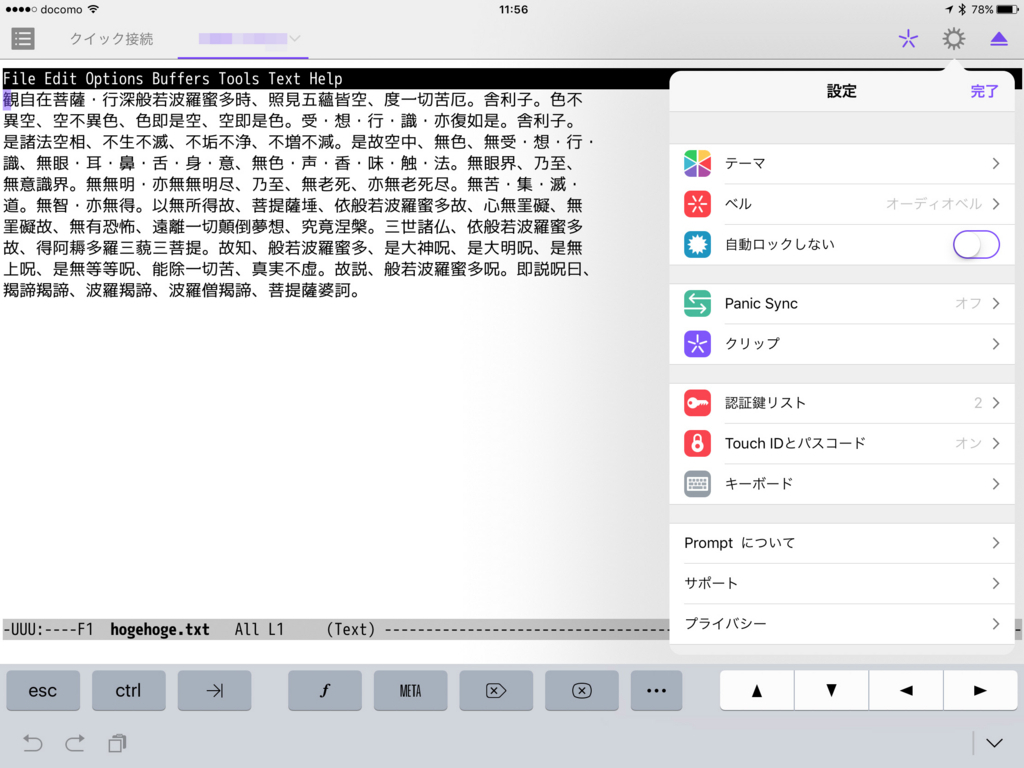Tap the 認証鍵リスト count 2
The image size is (1024, 768).
[978, 403]
